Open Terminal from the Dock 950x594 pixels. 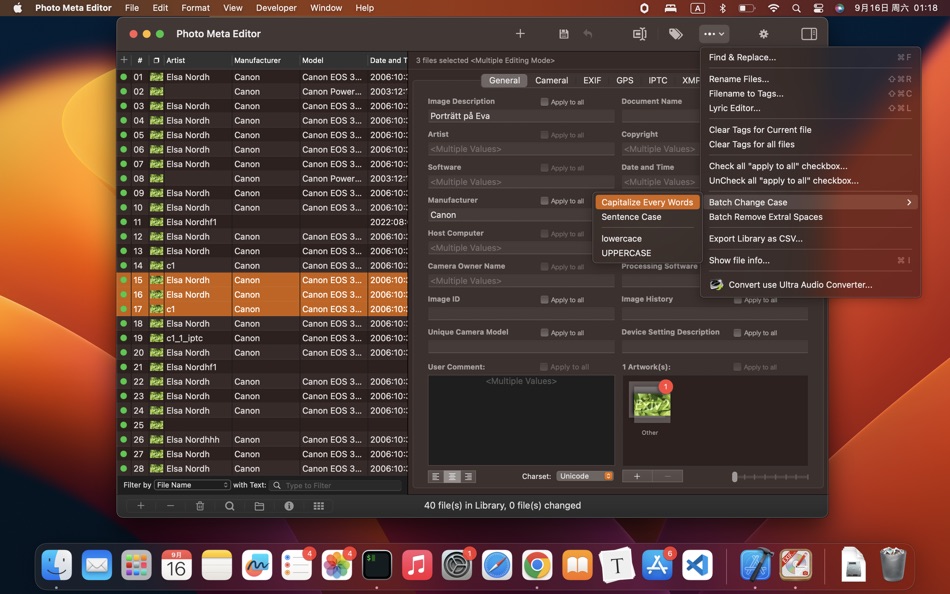pyautogui.click(x=377, y=566)
